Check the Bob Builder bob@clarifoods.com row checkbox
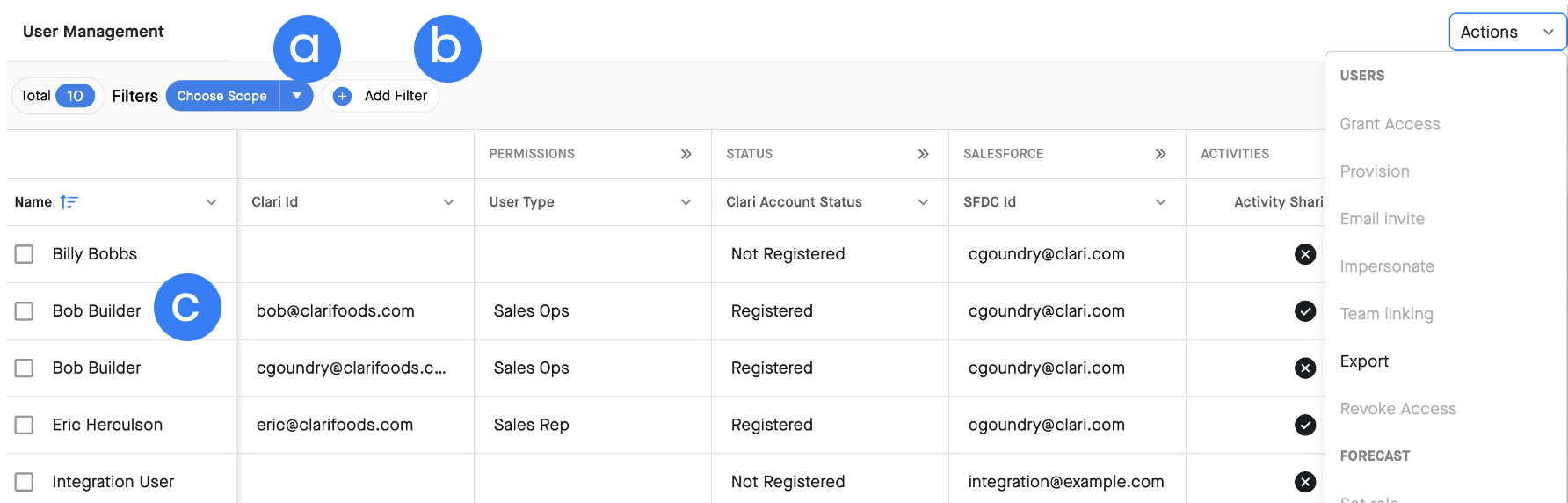1568x503 pixels. pyautogui.click(x=25, y=311)
